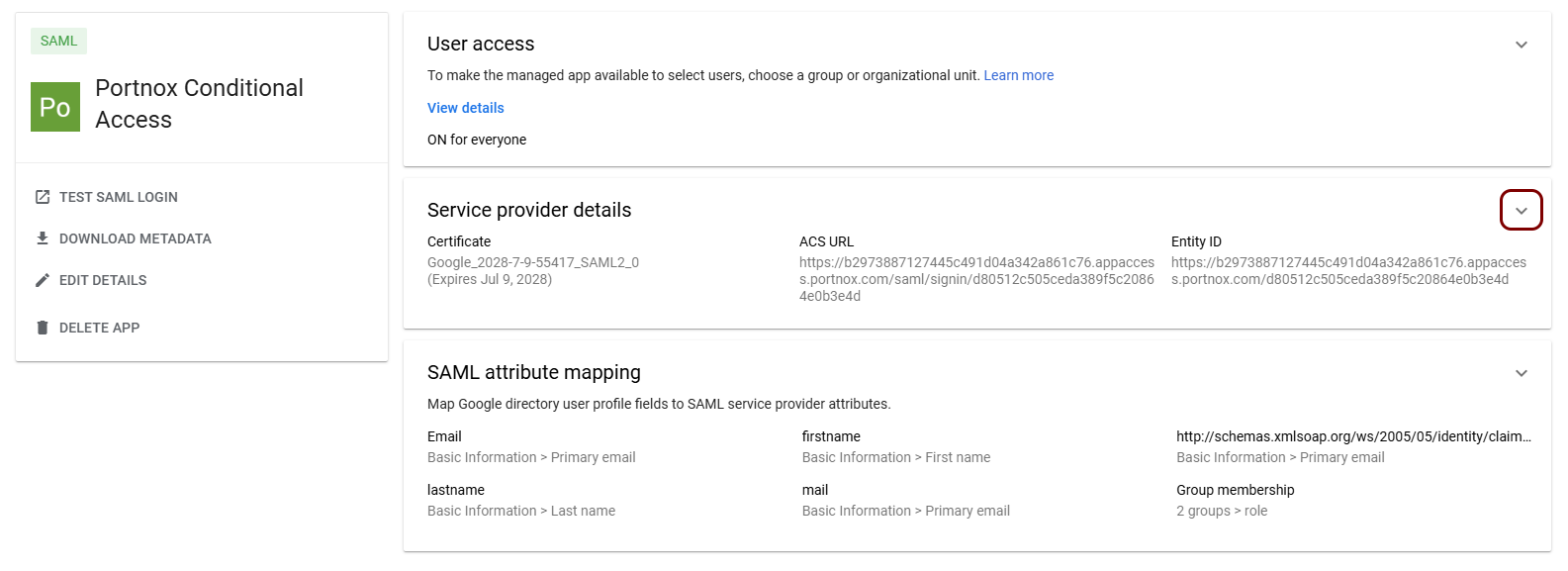Select TEST SAML LOGIN menu text
The height and width of the screenshot is (571, 1568).
pos(119,197)
